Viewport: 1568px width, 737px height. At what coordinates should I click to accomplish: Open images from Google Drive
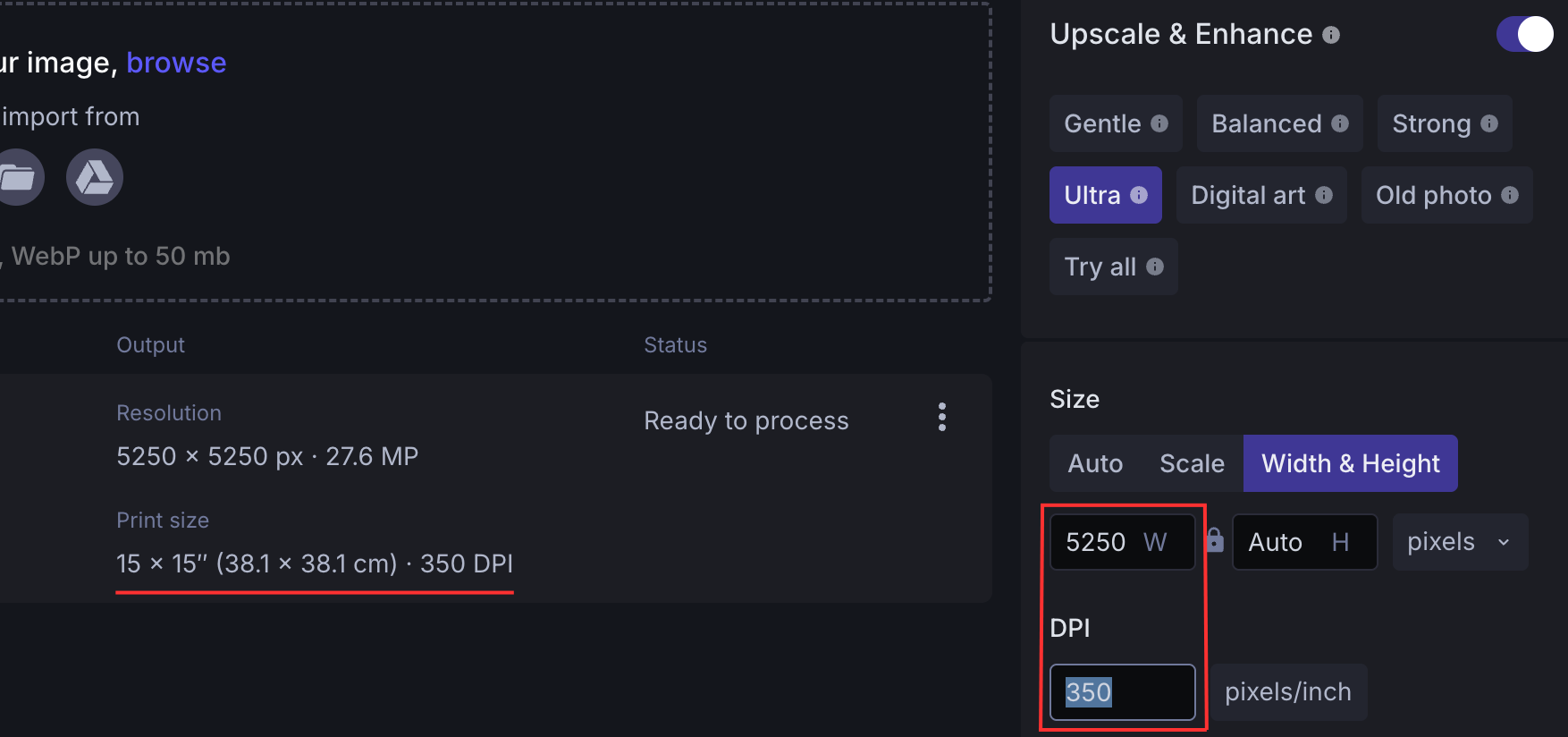click(x=94, y=177)
